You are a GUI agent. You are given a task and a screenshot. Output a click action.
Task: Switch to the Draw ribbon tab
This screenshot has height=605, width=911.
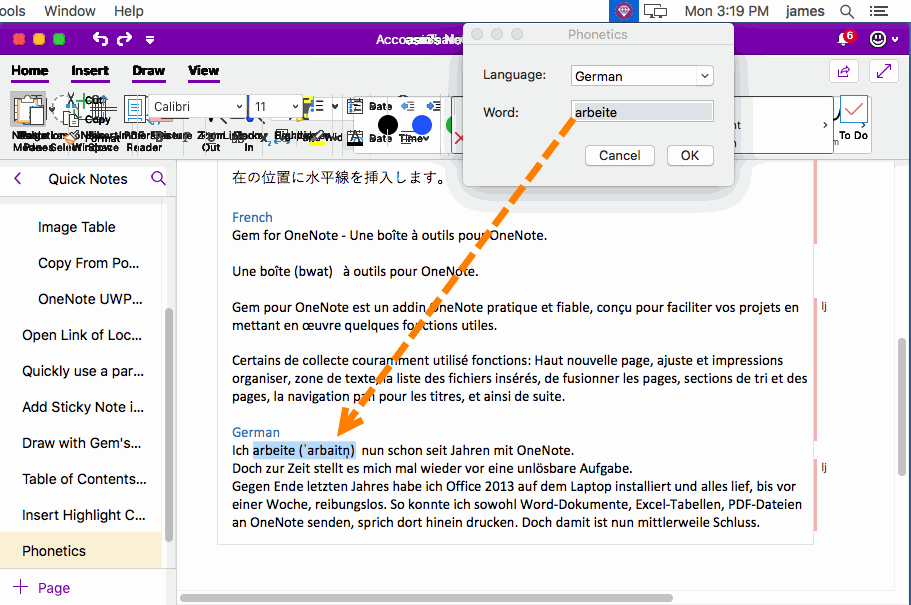pyautogui.click(x=149, y=71)
